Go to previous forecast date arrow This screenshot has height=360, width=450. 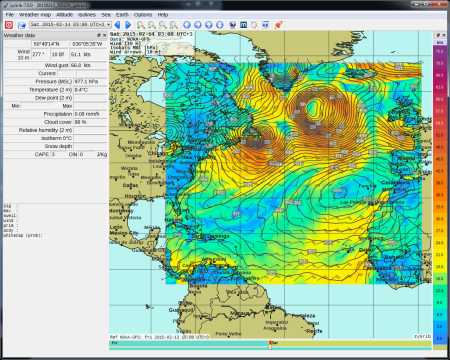coord(117,25)
